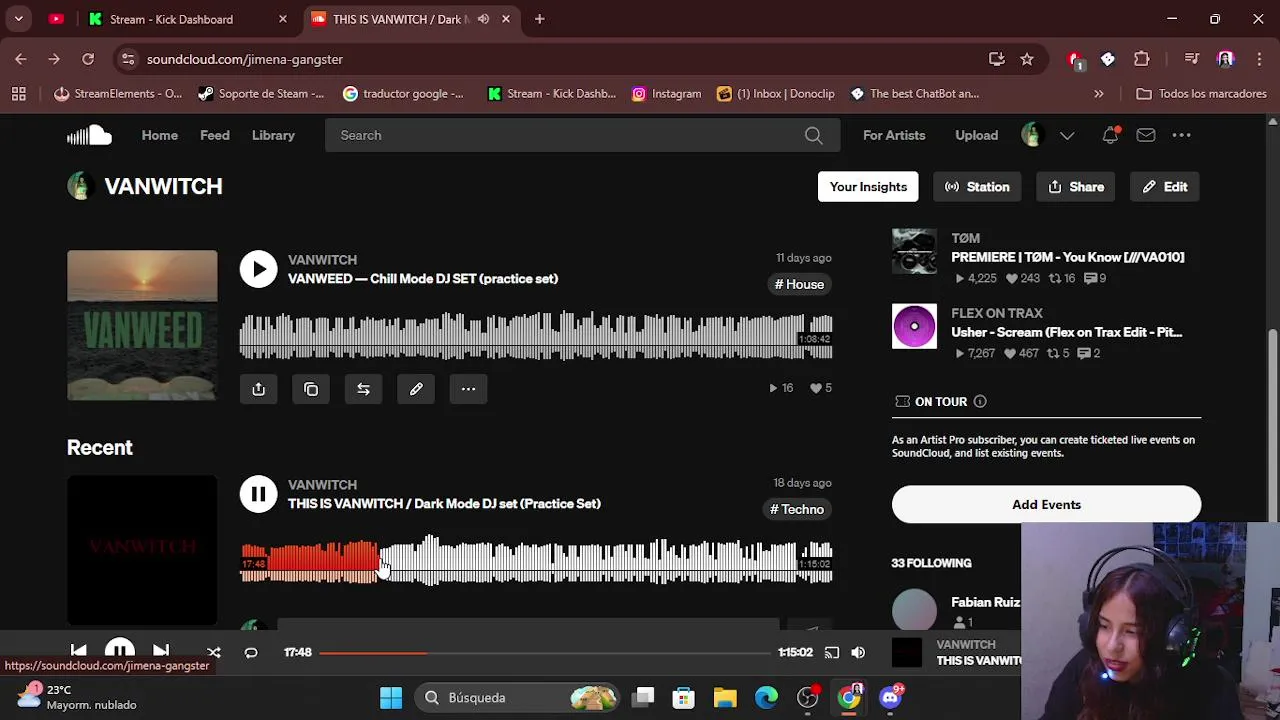The height and width of the screenshot is (720, 1280).
Task: Show On Tour info icon
Action: (x=980, y=402)
